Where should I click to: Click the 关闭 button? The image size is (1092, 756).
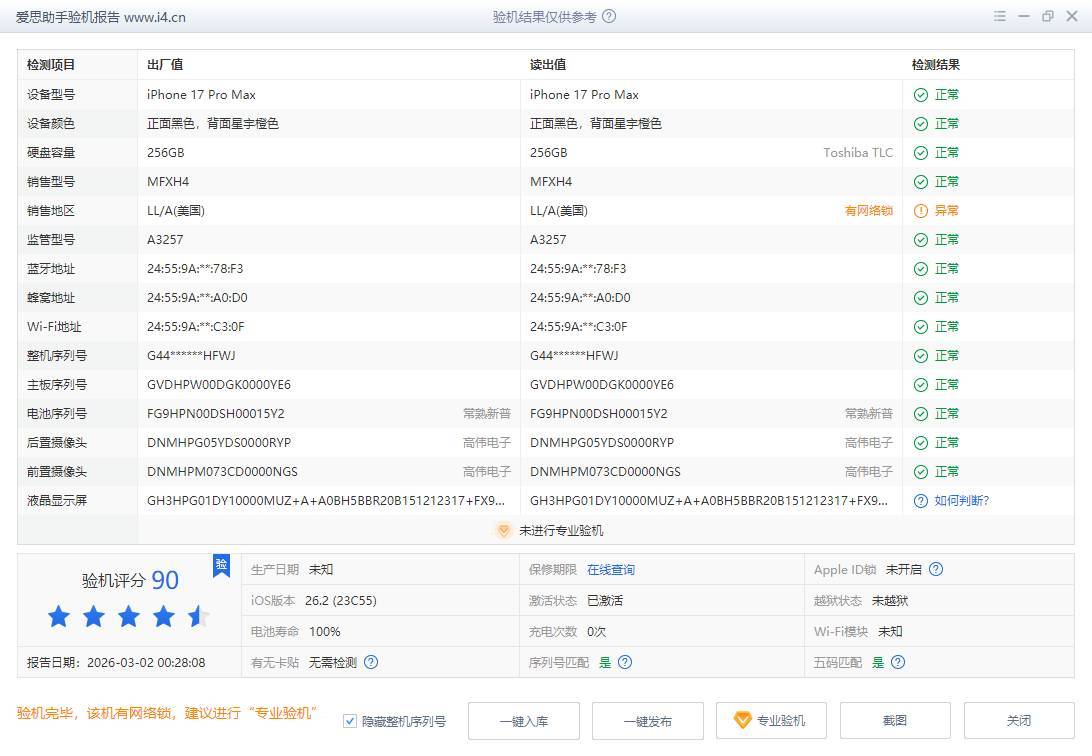click(x=1018, y=721)
